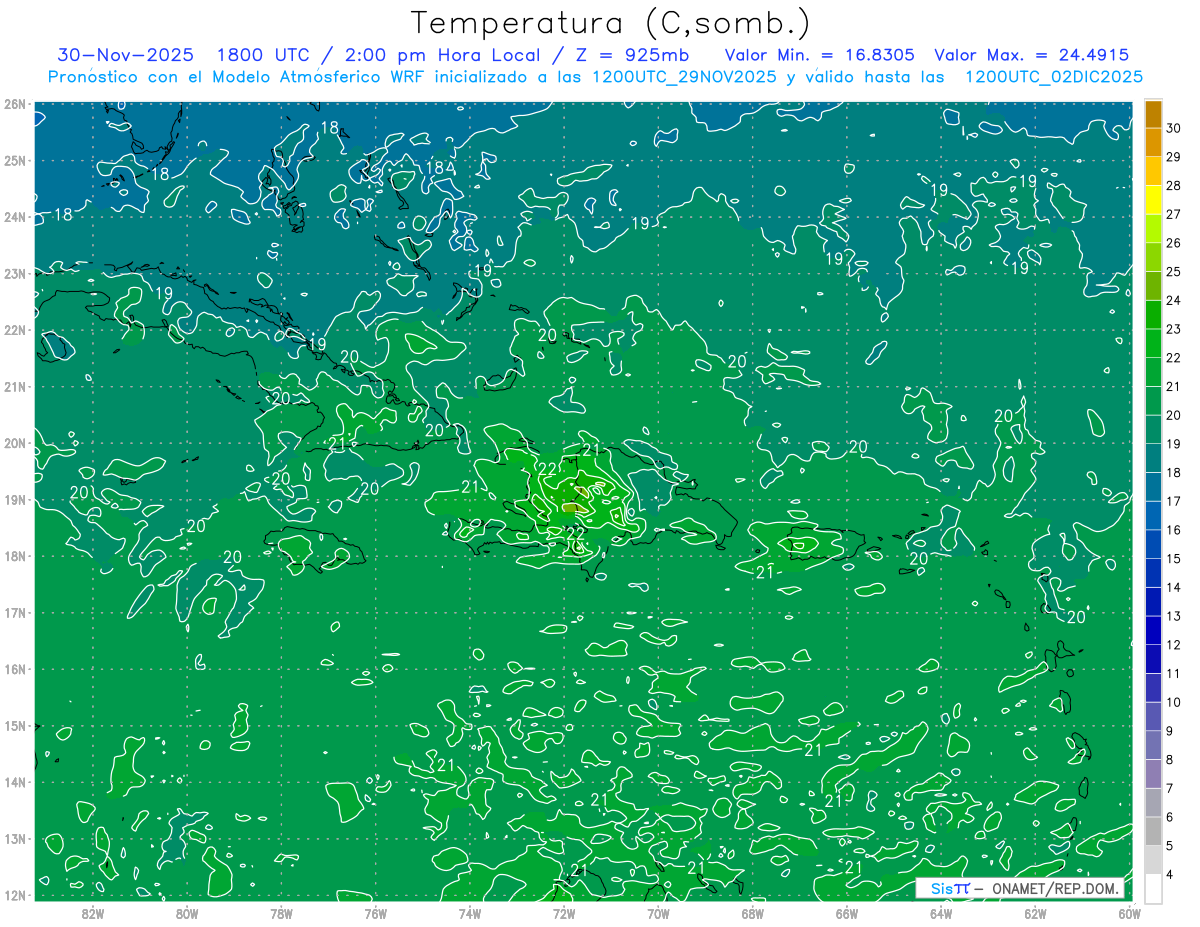Click the color bar legend value 29
The width and height of the screenshot is (1200, 927).
tap(1172, 157)
